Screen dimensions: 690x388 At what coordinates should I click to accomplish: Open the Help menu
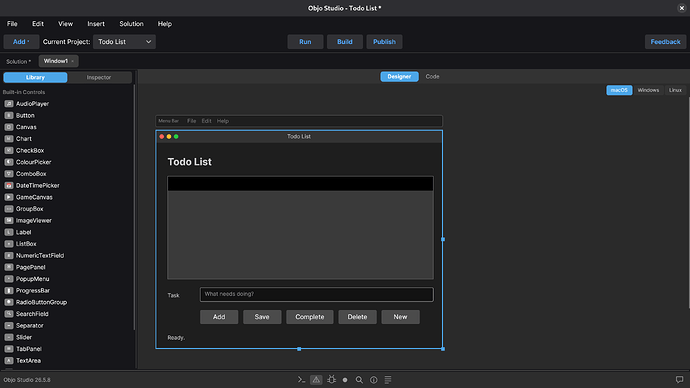click(x=165, y=24)
